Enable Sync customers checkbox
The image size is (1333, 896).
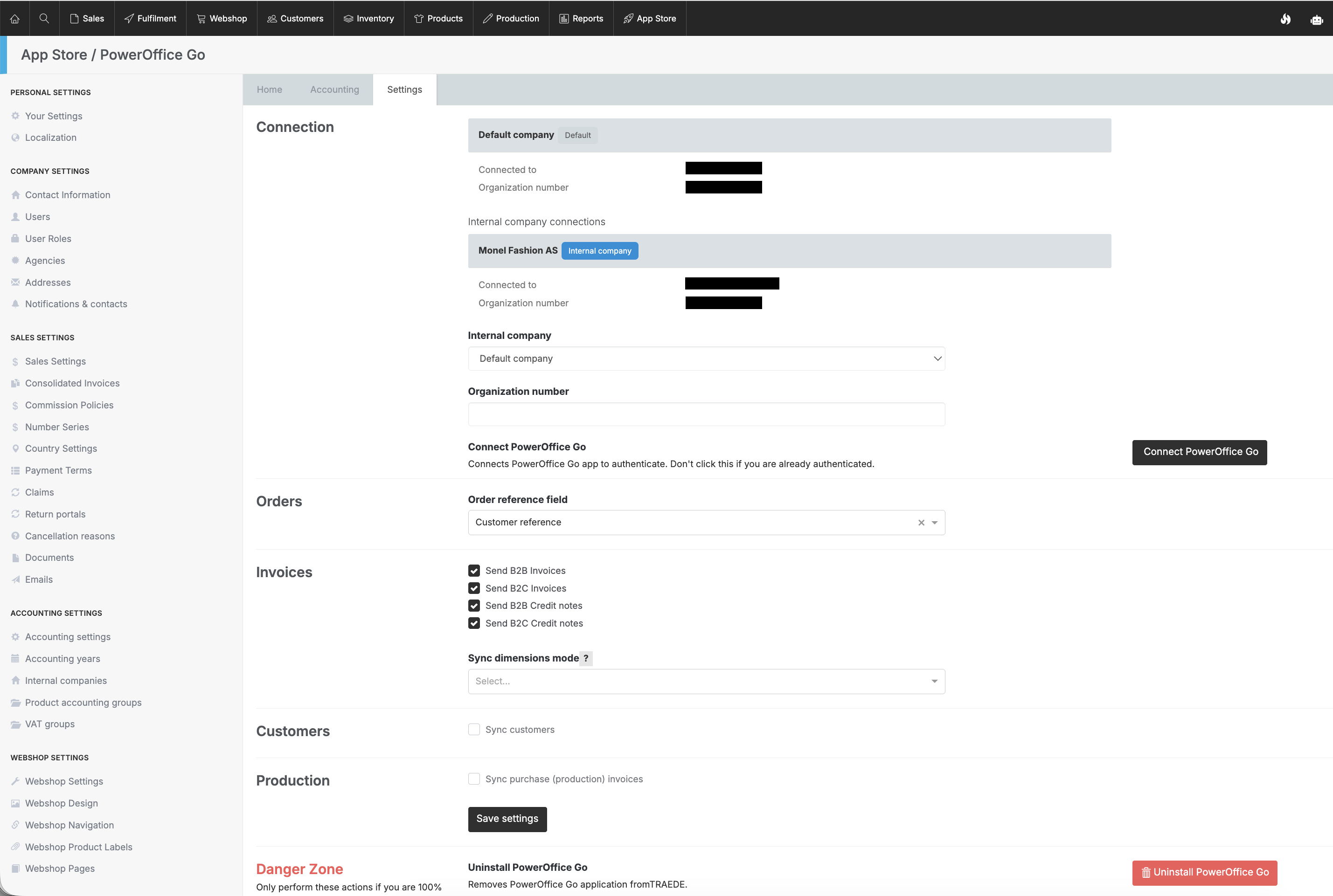coord(474,730)
